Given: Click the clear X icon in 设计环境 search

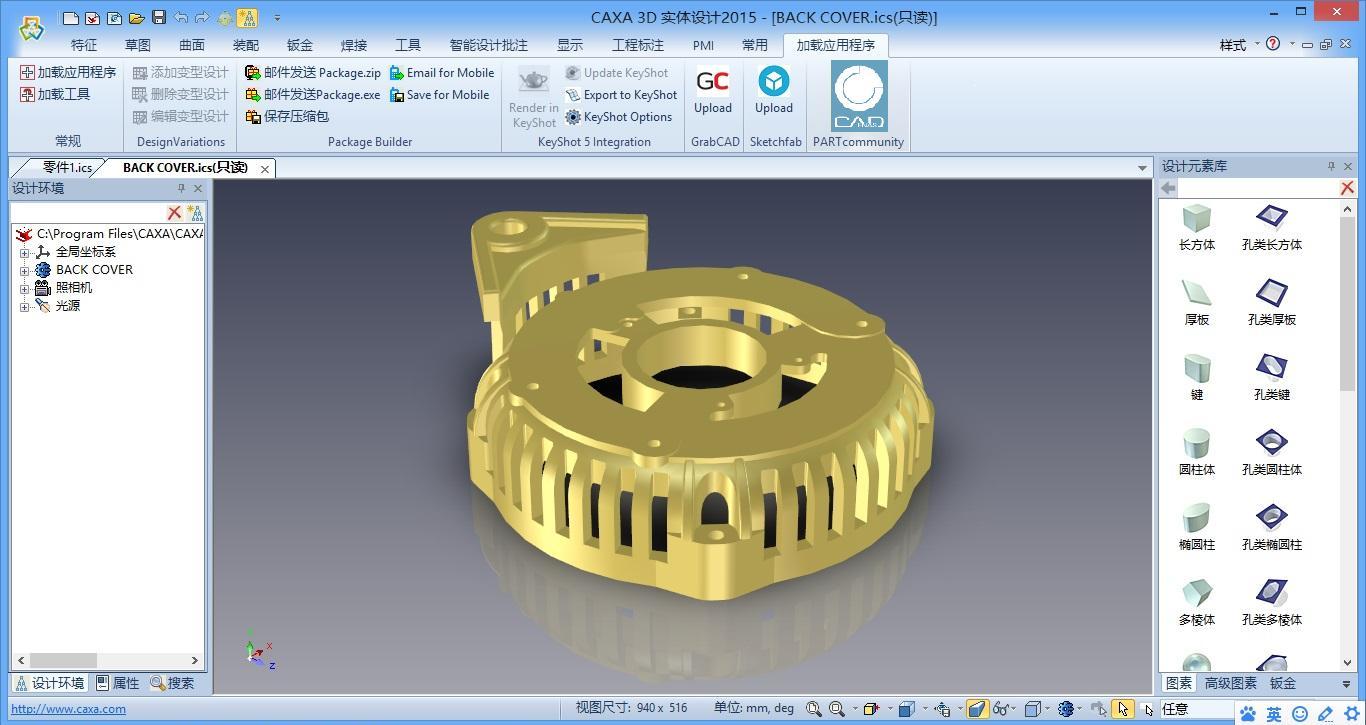Looking at the screenshot, I should (174, 212).
